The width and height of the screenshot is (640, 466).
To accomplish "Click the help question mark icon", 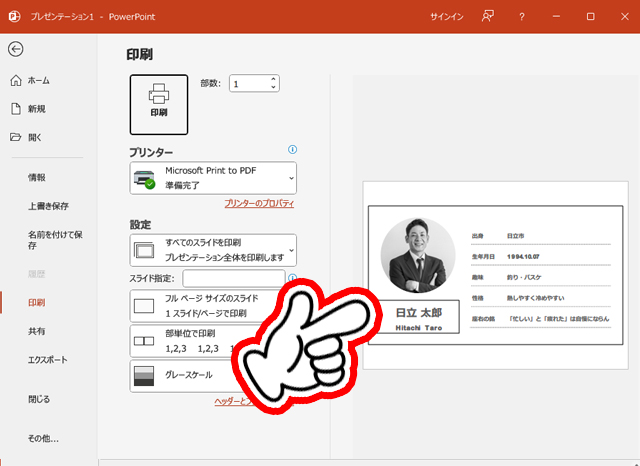I will coord(522,17).
